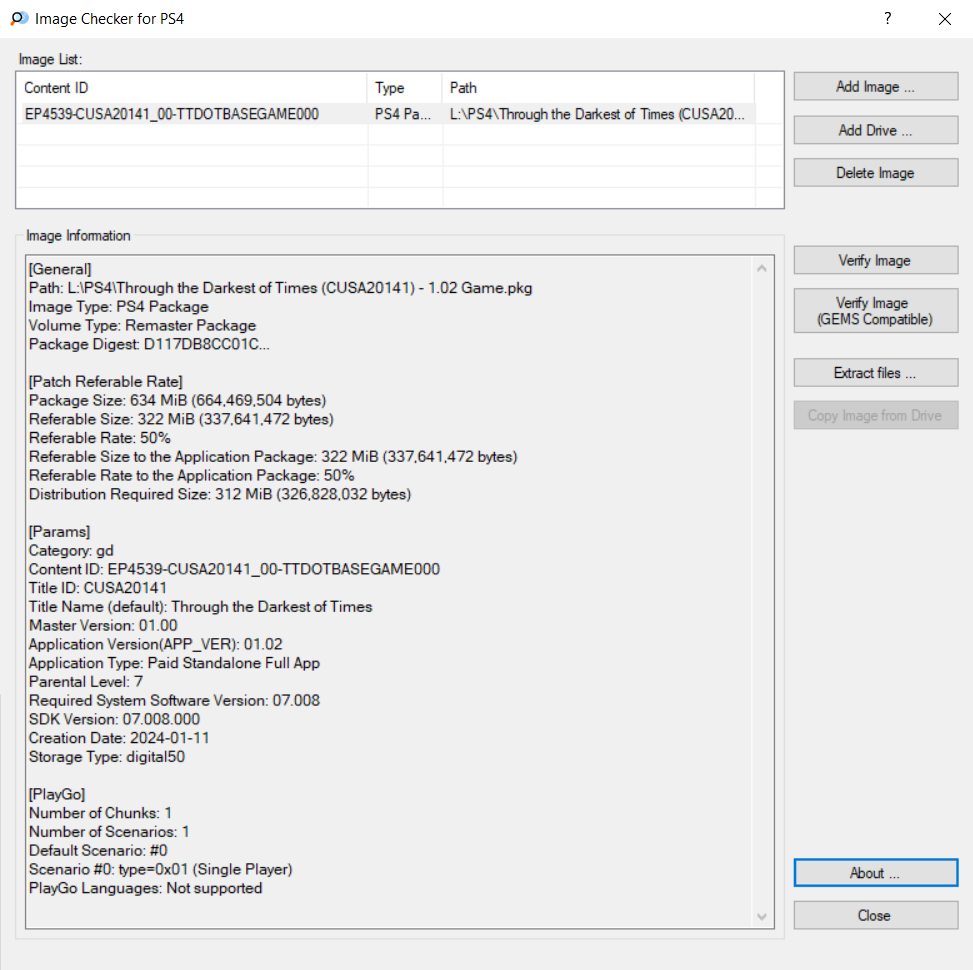Click the PS4 Pa... type cell
Screen dimensions: 973x970
click(403, 114)
